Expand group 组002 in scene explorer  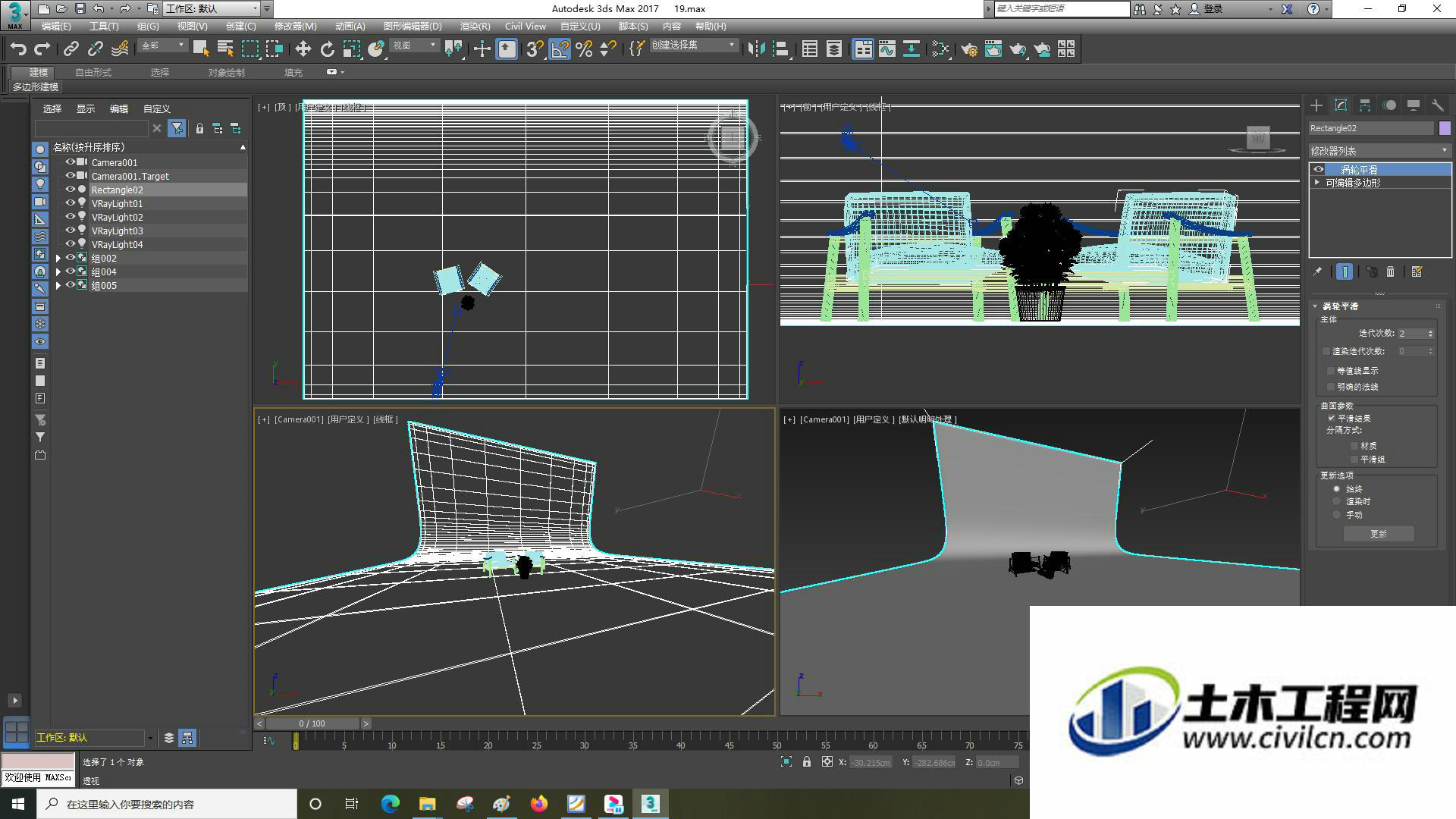pyautogui.click(x=58, y=259)
